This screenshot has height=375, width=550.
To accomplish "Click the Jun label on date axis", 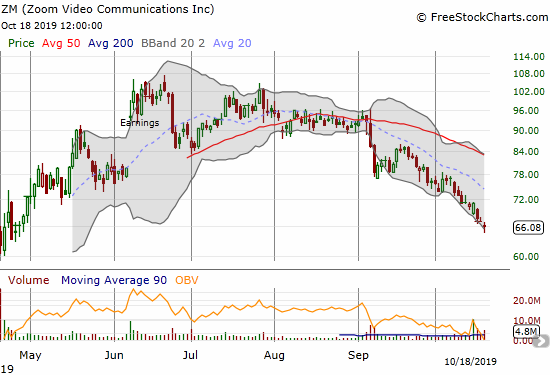I will tap(114, 355).
